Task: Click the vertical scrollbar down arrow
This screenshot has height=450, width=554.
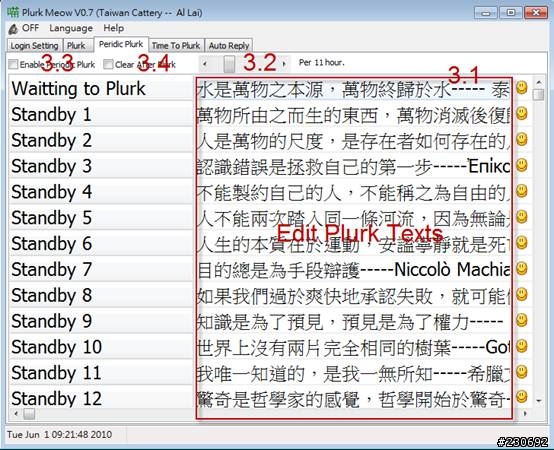Action: [538, 401]
